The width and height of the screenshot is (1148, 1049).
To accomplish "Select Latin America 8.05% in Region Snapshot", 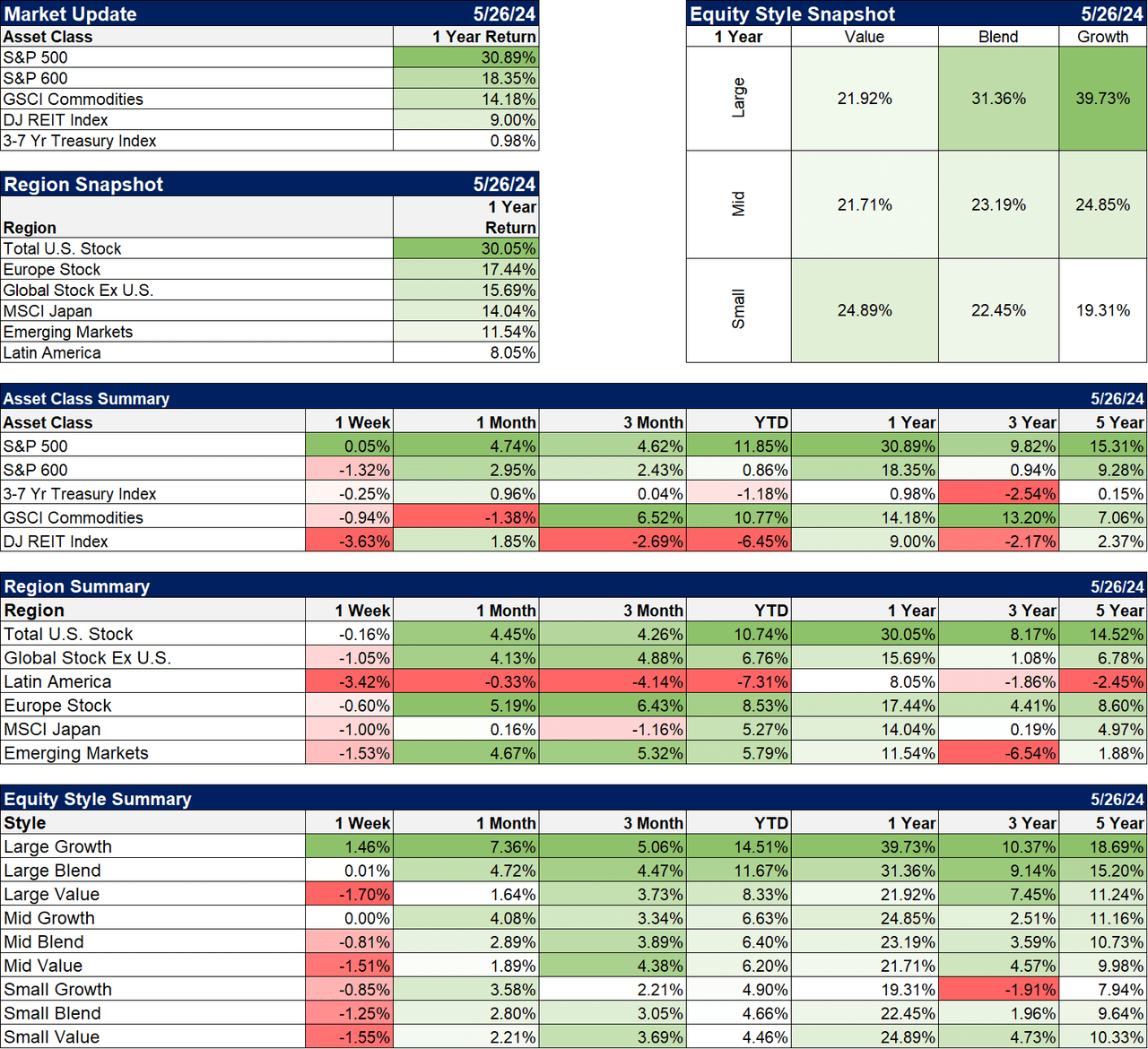I will (466, 352).
